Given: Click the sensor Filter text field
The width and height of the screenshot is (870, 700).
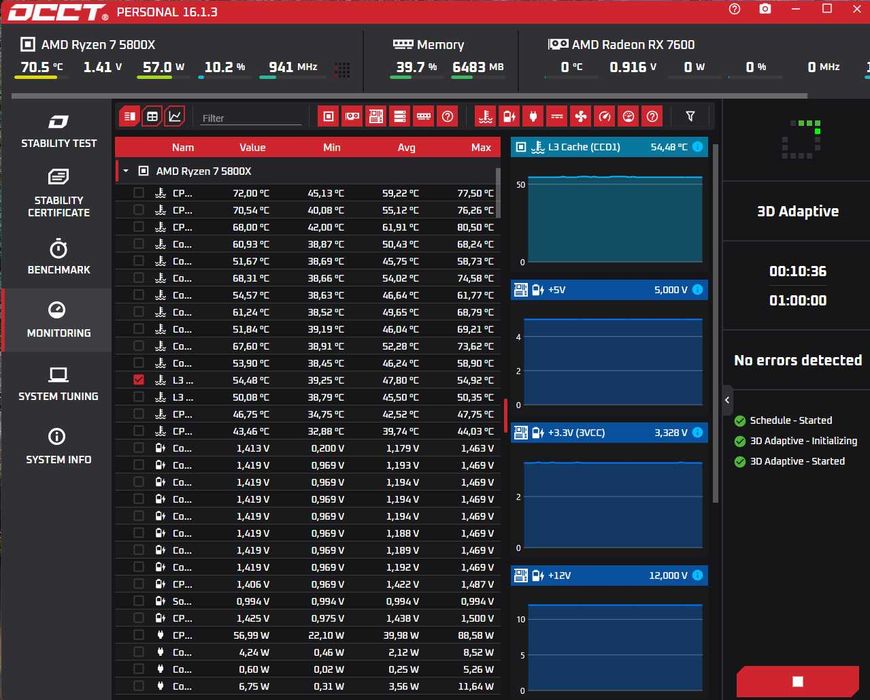Looking at the screenshot, I should click(x=251, y=118).
